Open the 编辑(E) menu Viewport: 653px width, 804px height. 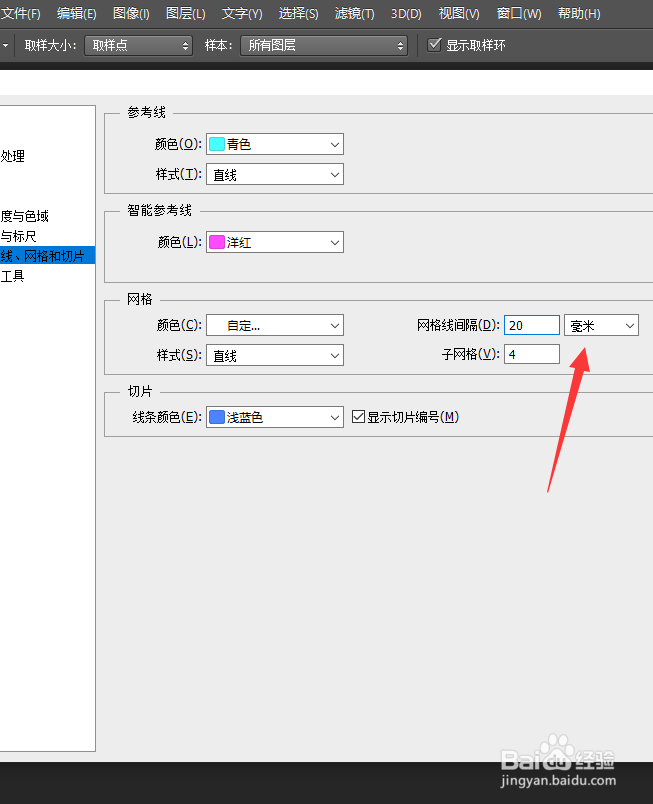[x=76, y=13]
